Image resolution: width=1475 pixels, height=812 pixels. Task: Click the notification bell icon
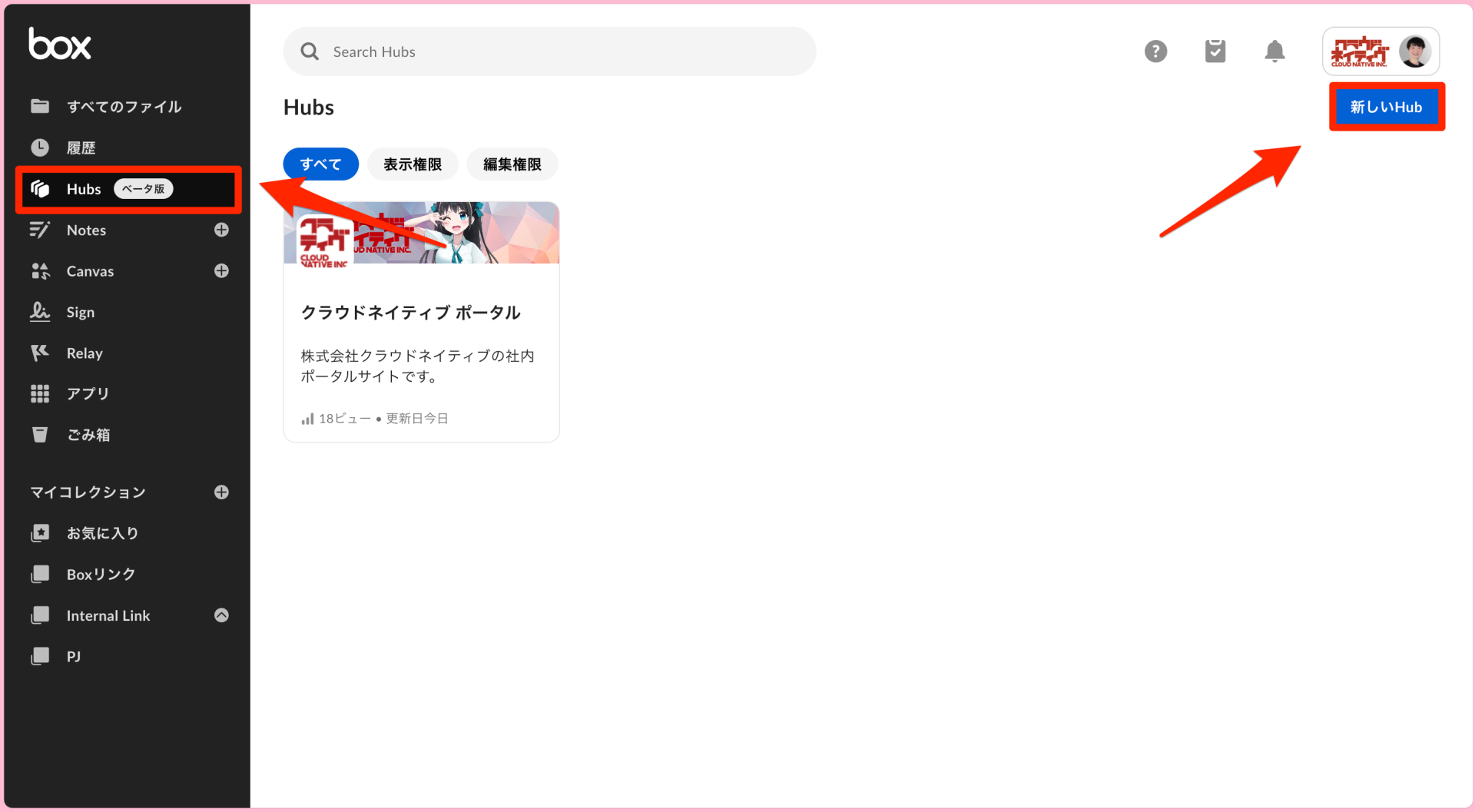[x=1274, y=51]
